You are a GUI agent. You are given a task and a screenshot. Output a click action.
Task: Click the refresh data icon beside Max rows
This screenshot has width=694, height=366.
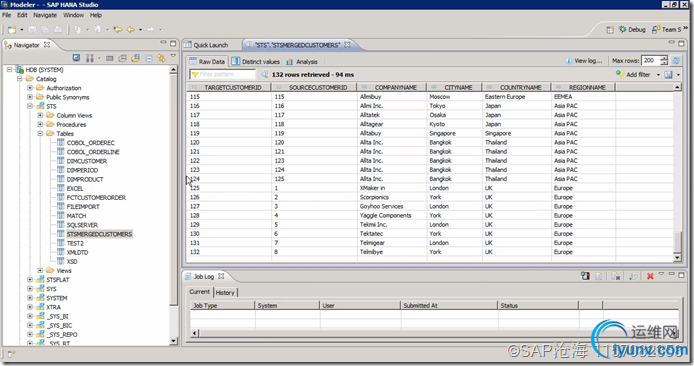676,61
